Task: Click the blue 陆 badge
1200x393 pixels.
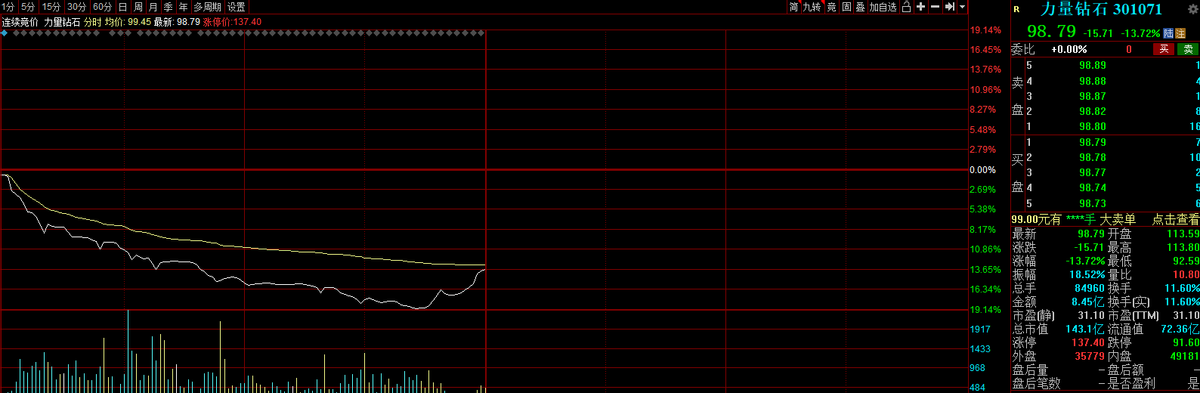Action: click(x=1168, y=33)
